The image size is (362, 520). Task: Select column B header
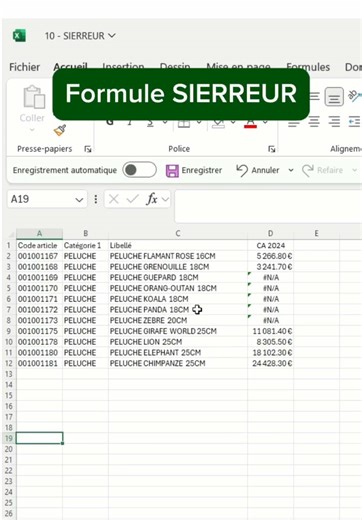coord(85,234)
